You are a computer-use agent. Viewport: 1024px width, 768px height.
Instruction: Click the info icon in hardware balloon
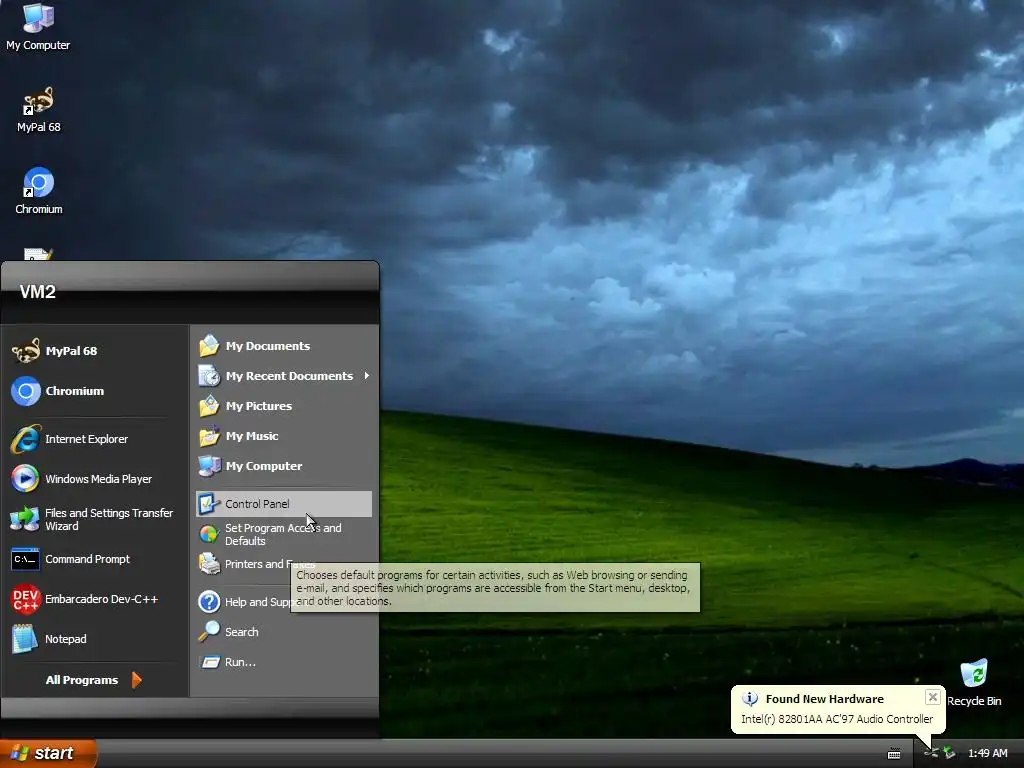click(750, 699)
